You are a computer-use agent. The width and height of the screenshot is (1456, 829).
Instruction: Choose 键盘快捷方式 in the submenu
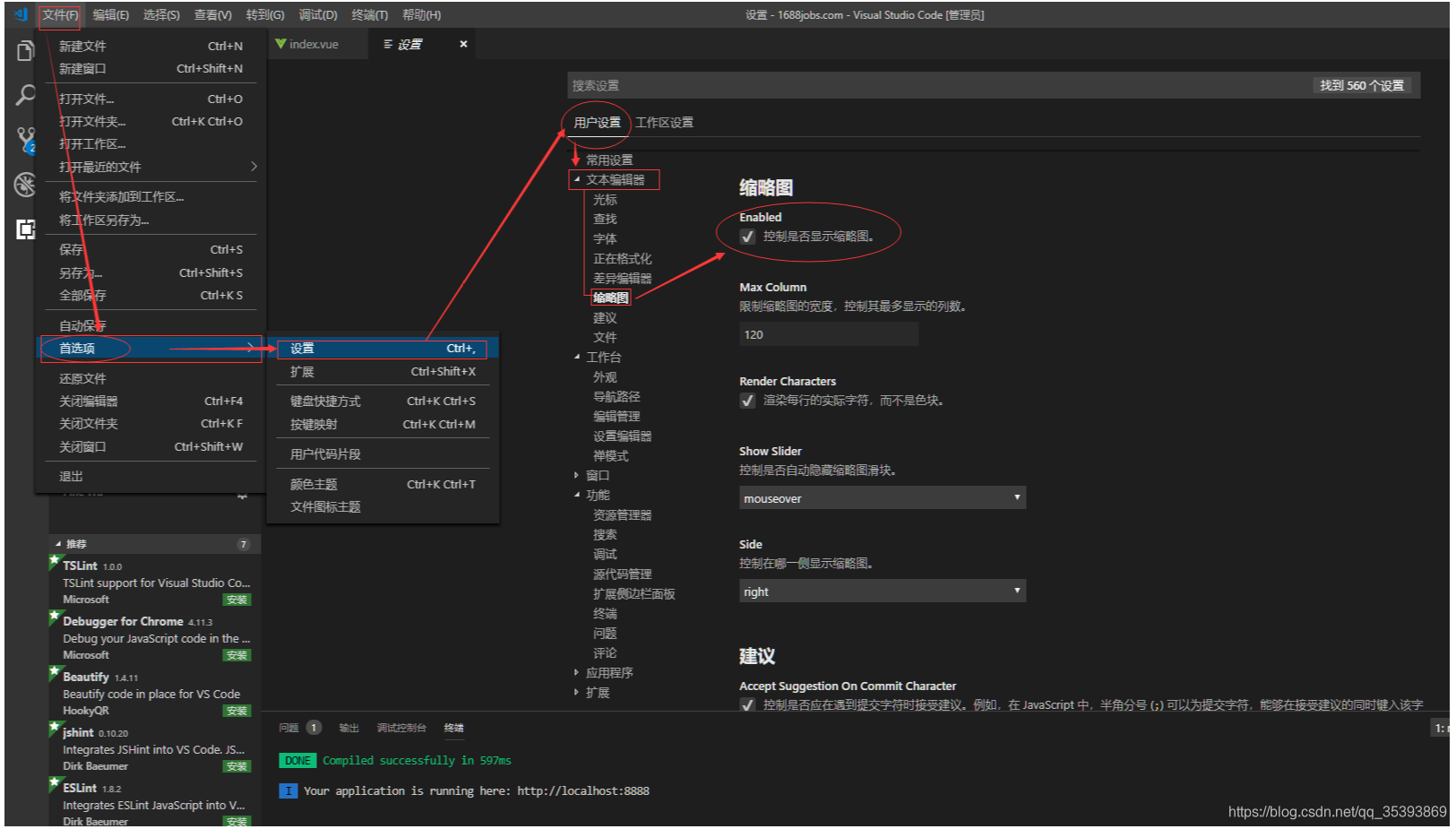tap(383, 402)
